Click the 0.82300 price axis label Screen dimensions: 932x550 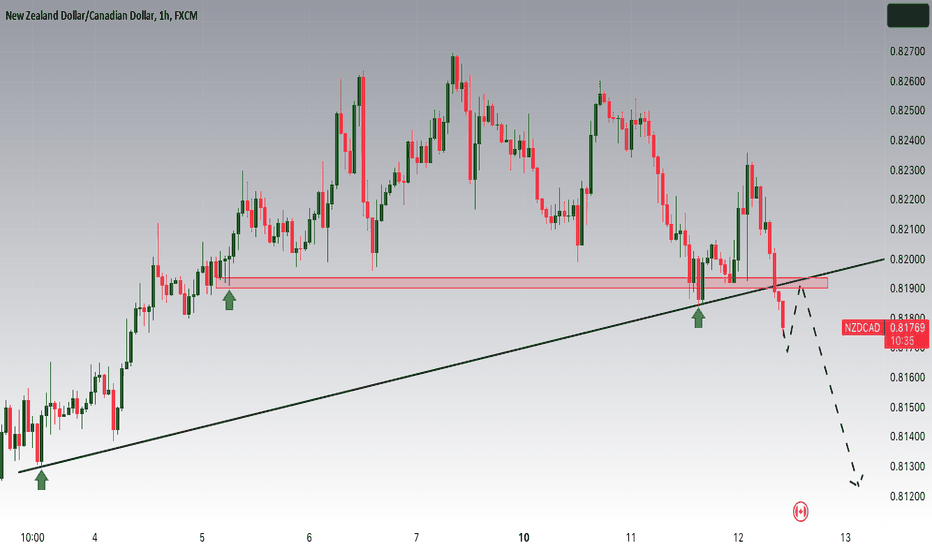[907, 171]
